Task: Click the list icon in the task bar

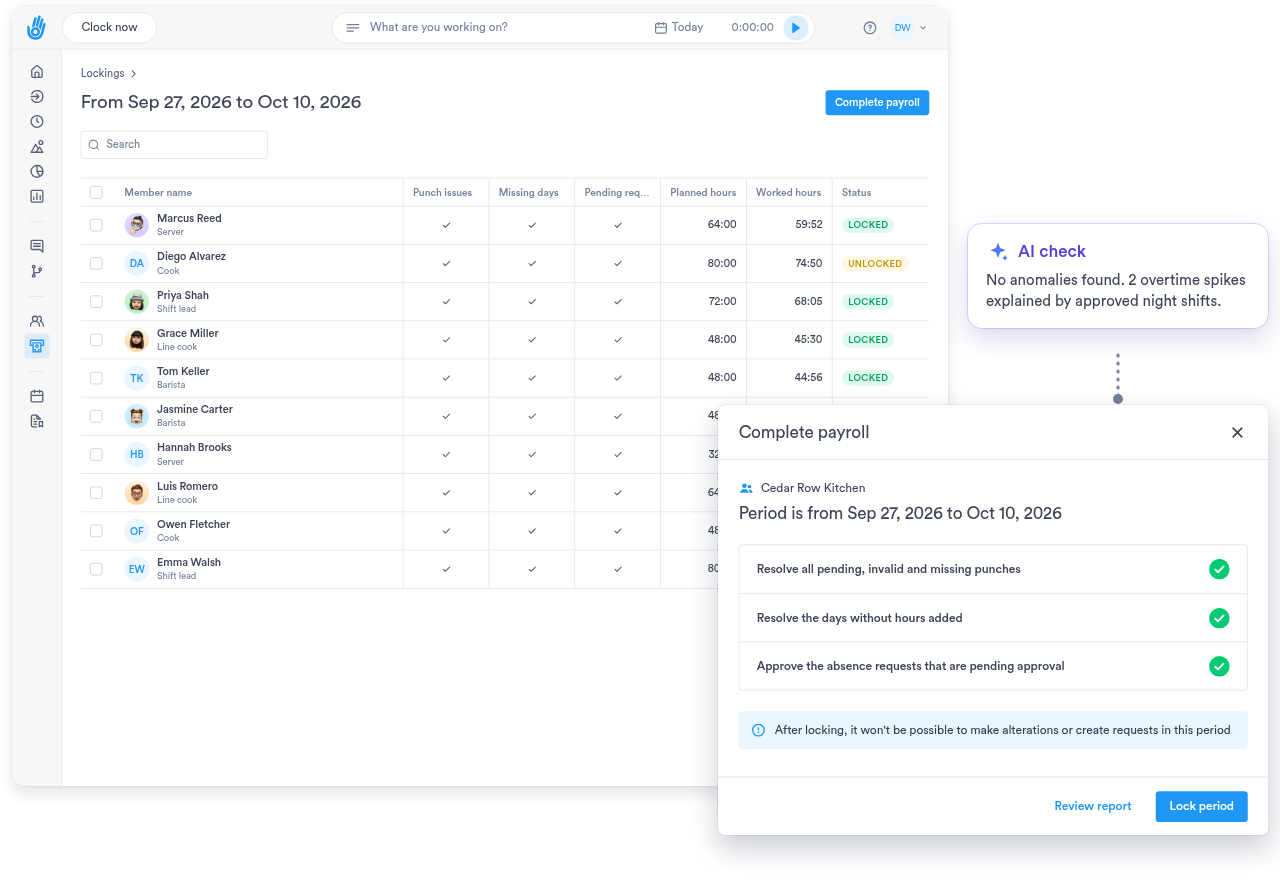Action: click(352, 28)
